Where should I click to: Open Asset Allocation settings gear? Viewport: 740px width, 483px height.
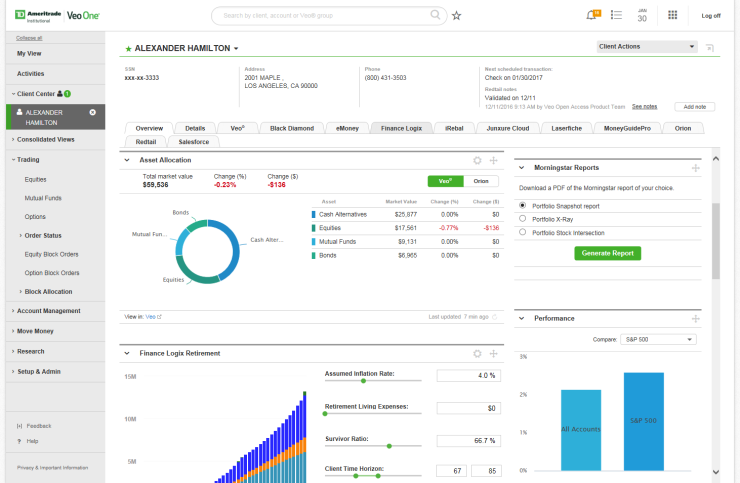point(477,160)
